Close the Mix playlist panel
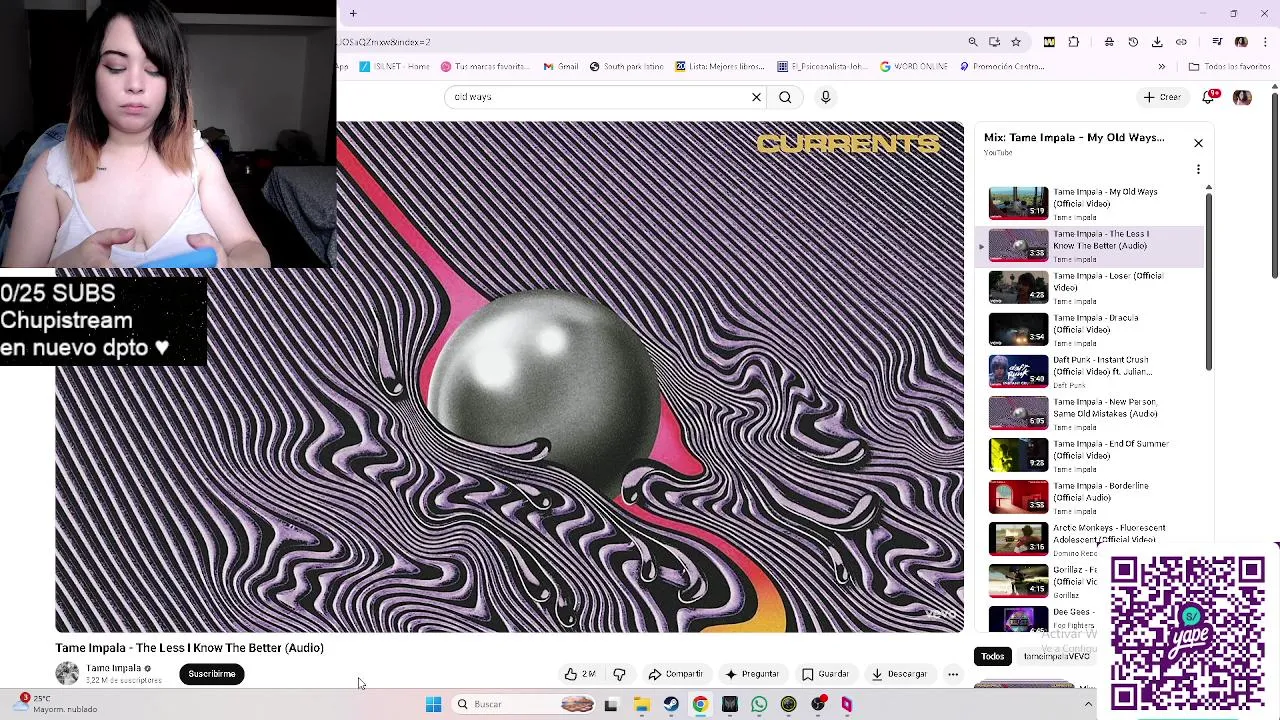The height and width of the screenshot is (720, 1280). point(1198,143)
